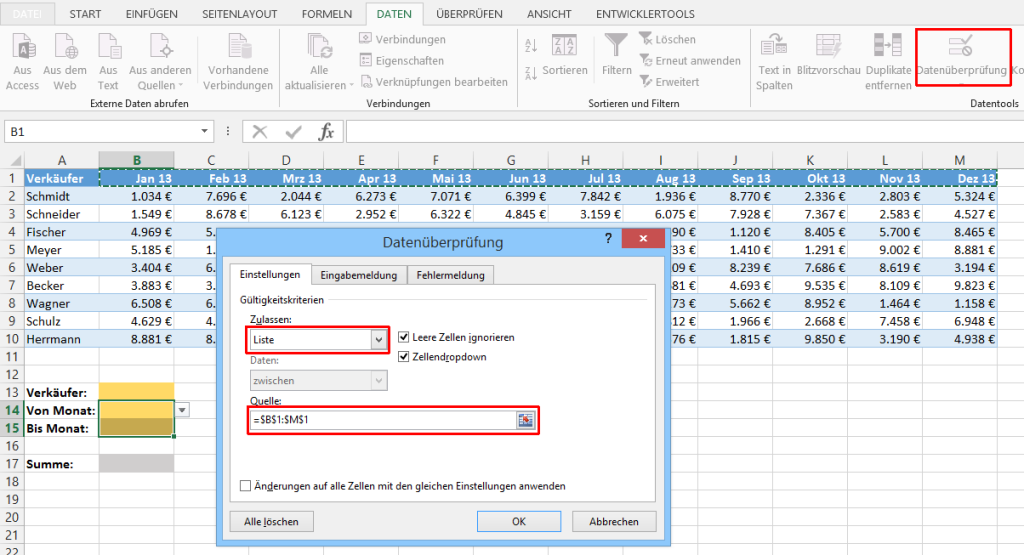
Task: Open the Daten zwischen dropdown
Action: (x=379, y=381)
